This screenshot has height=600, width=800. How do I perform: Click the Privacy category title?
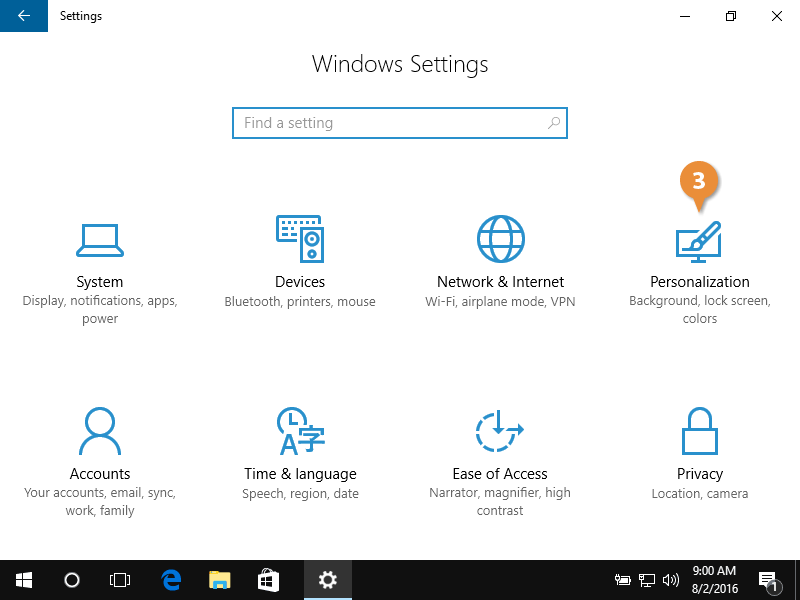click(700, 474)
